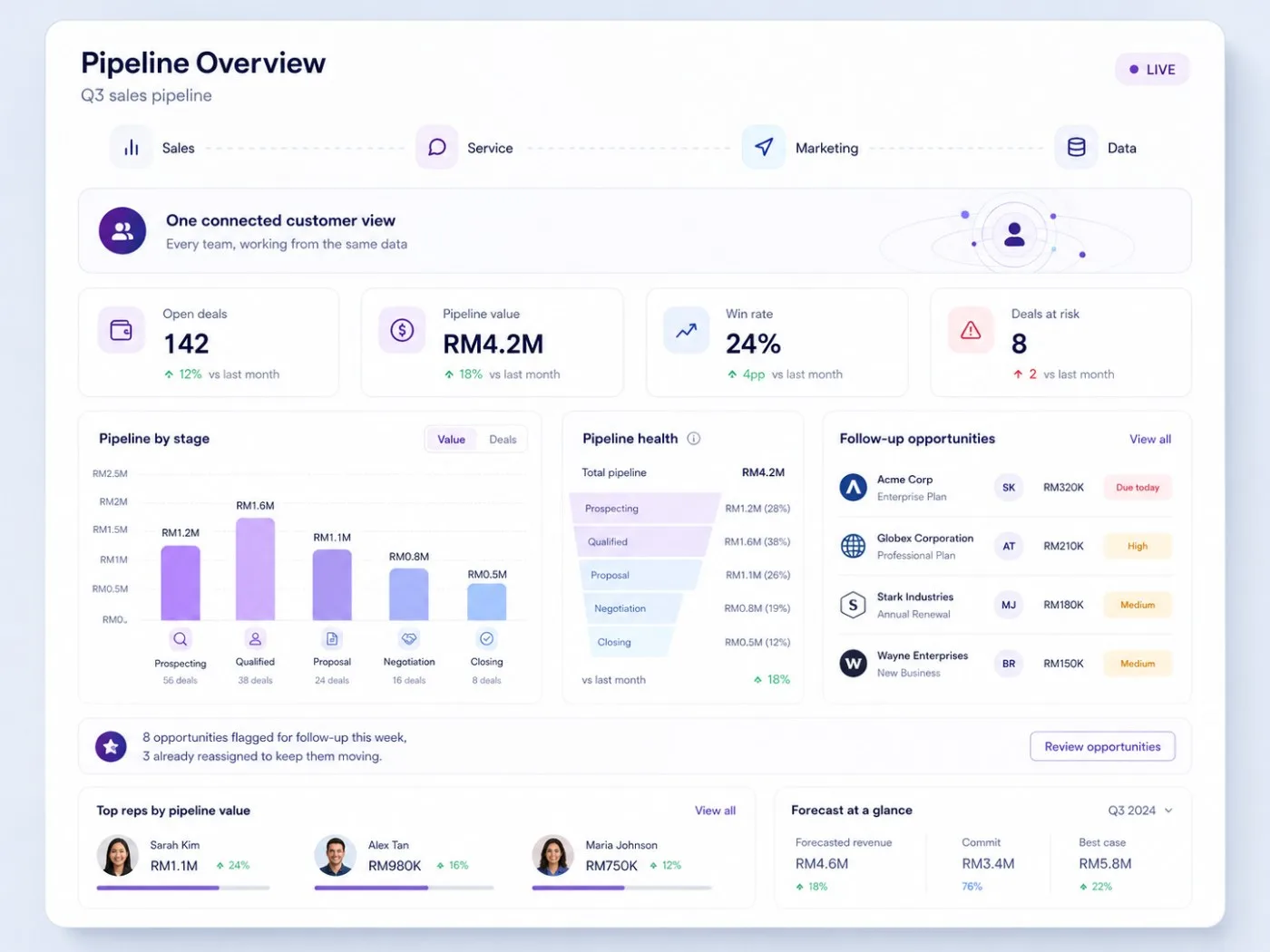Click the Qualified RM1.6M bar in chart
1270x952 pixels.
[x=255, y=569]
